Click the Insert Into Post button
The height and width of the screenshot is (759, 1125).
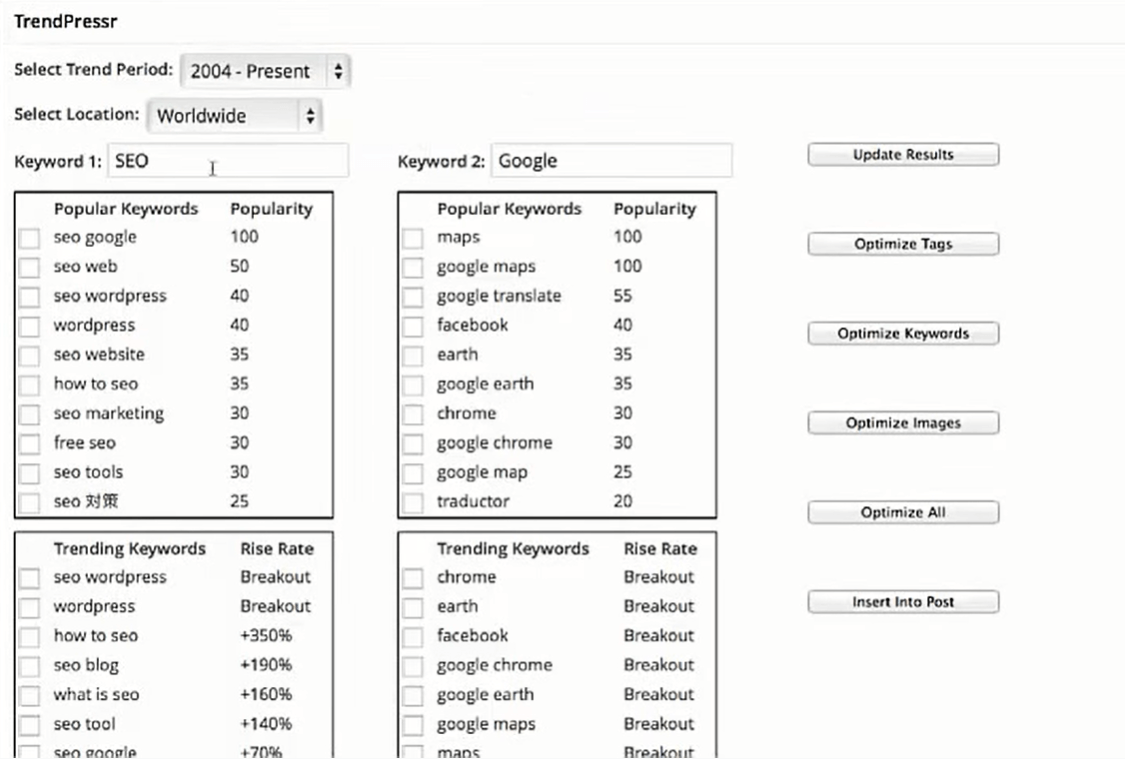(903, 602)
